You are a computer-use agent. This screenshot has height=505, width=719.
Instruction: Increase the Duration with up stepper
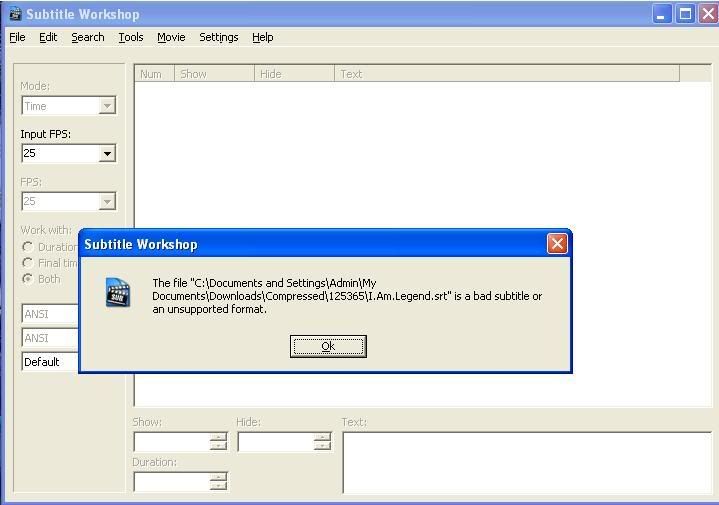219,477
